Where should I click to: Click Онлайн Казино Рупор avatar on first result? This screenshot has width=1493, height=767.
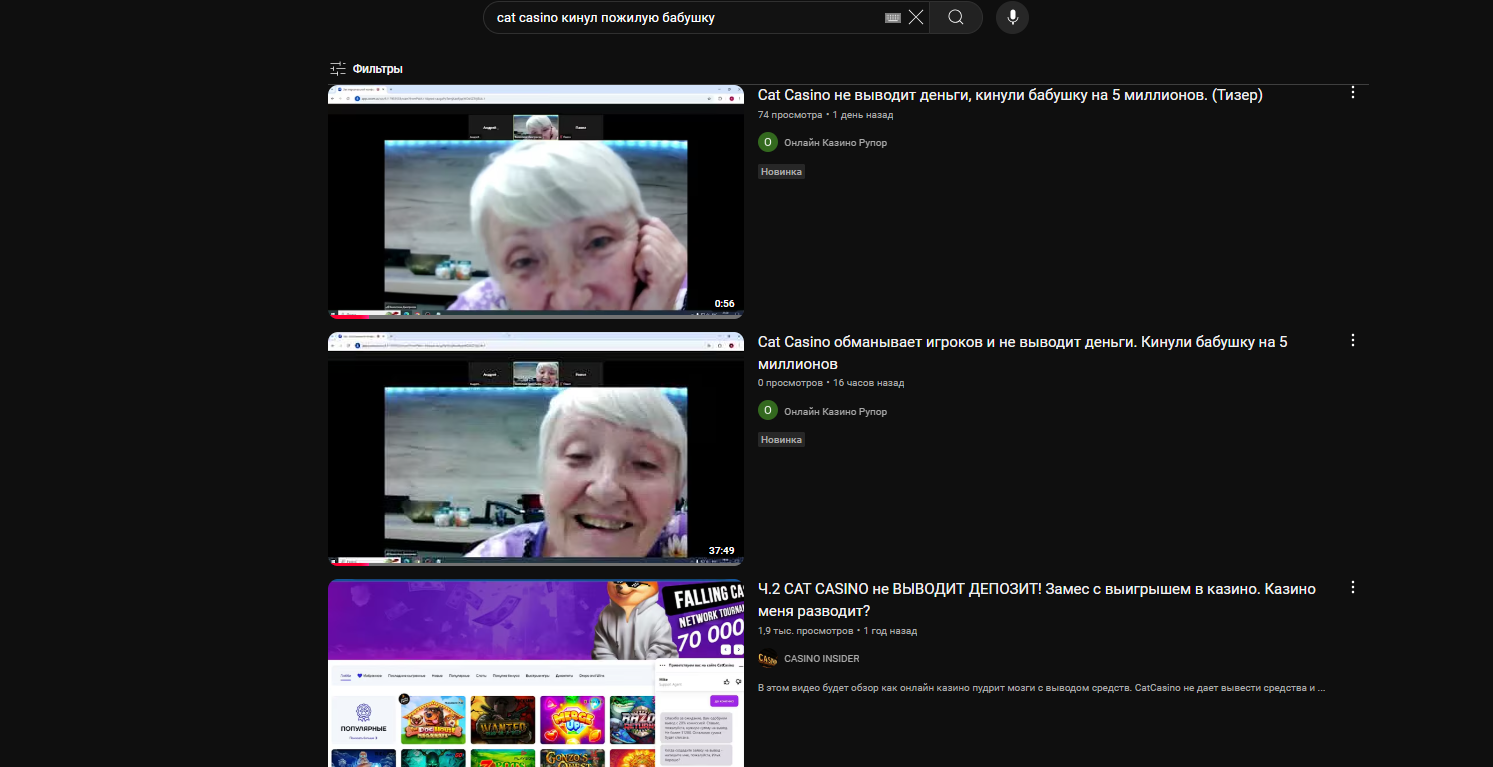(x=767, y=142)
